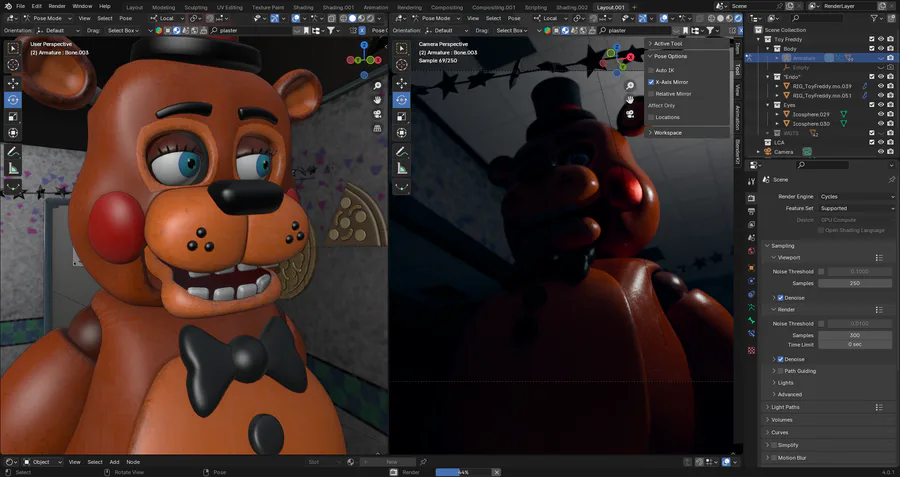Viewport: 900px width, 477px height.
Task: Collapse the Toy Freddy collection
Action: click(758, 40)
